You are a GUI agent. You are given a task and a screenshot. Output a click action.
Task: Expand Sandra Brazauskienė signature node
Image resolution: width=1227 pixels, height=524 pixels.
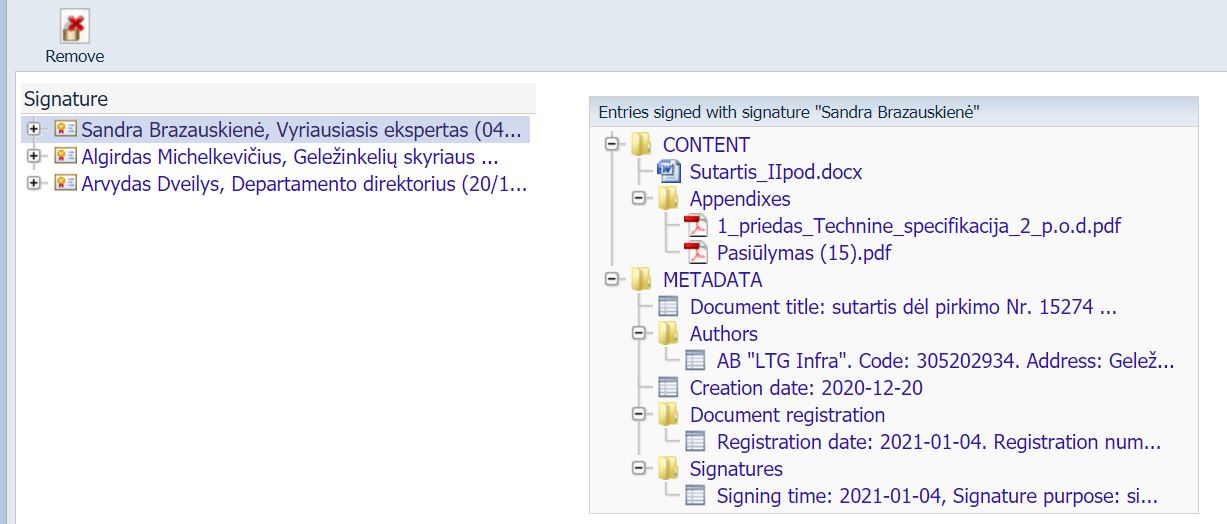click(35, 129)
